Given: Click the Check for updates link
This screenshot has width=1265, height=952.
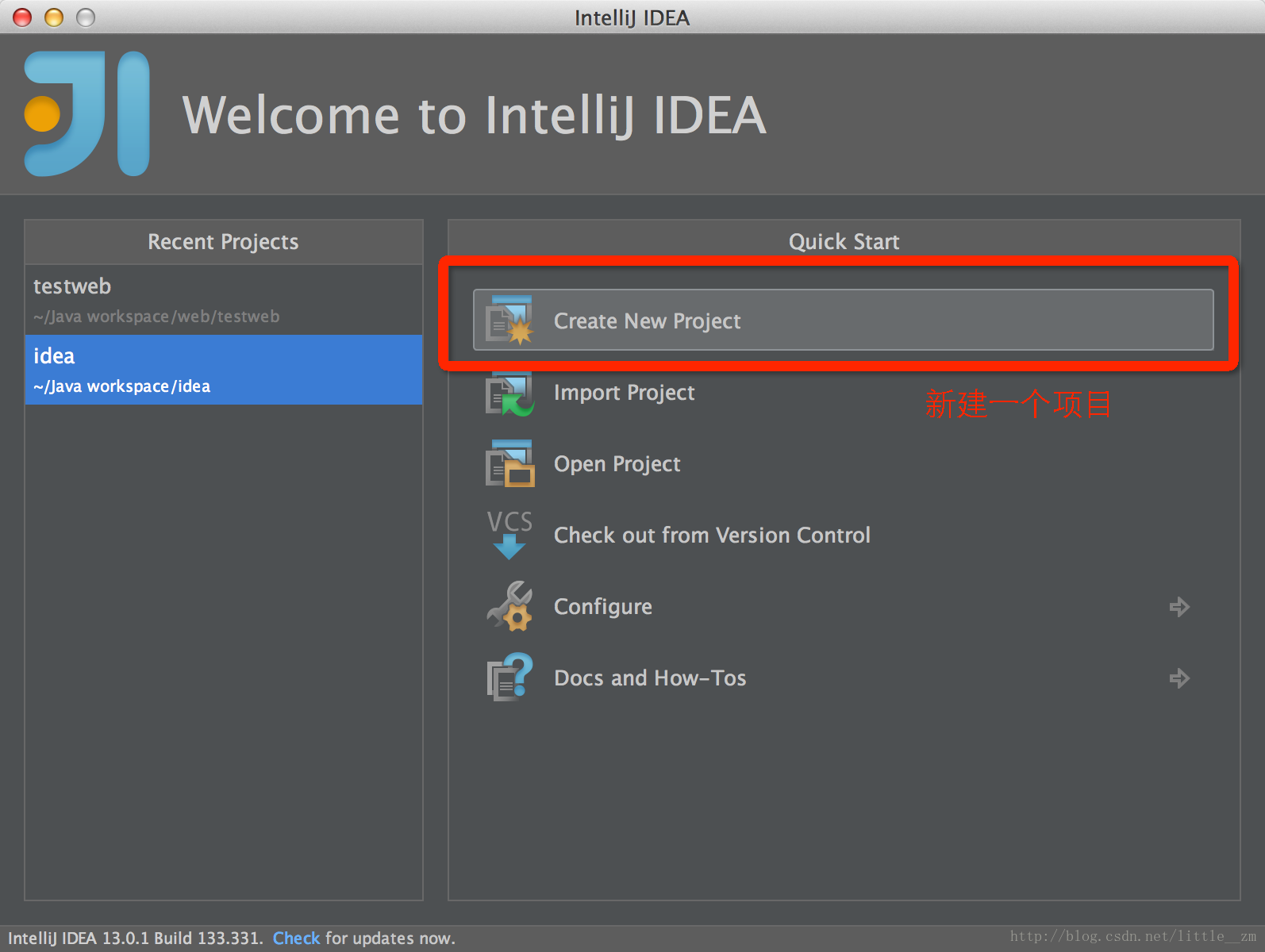Looking at the screenshot, I should click(x=296, y=939).
